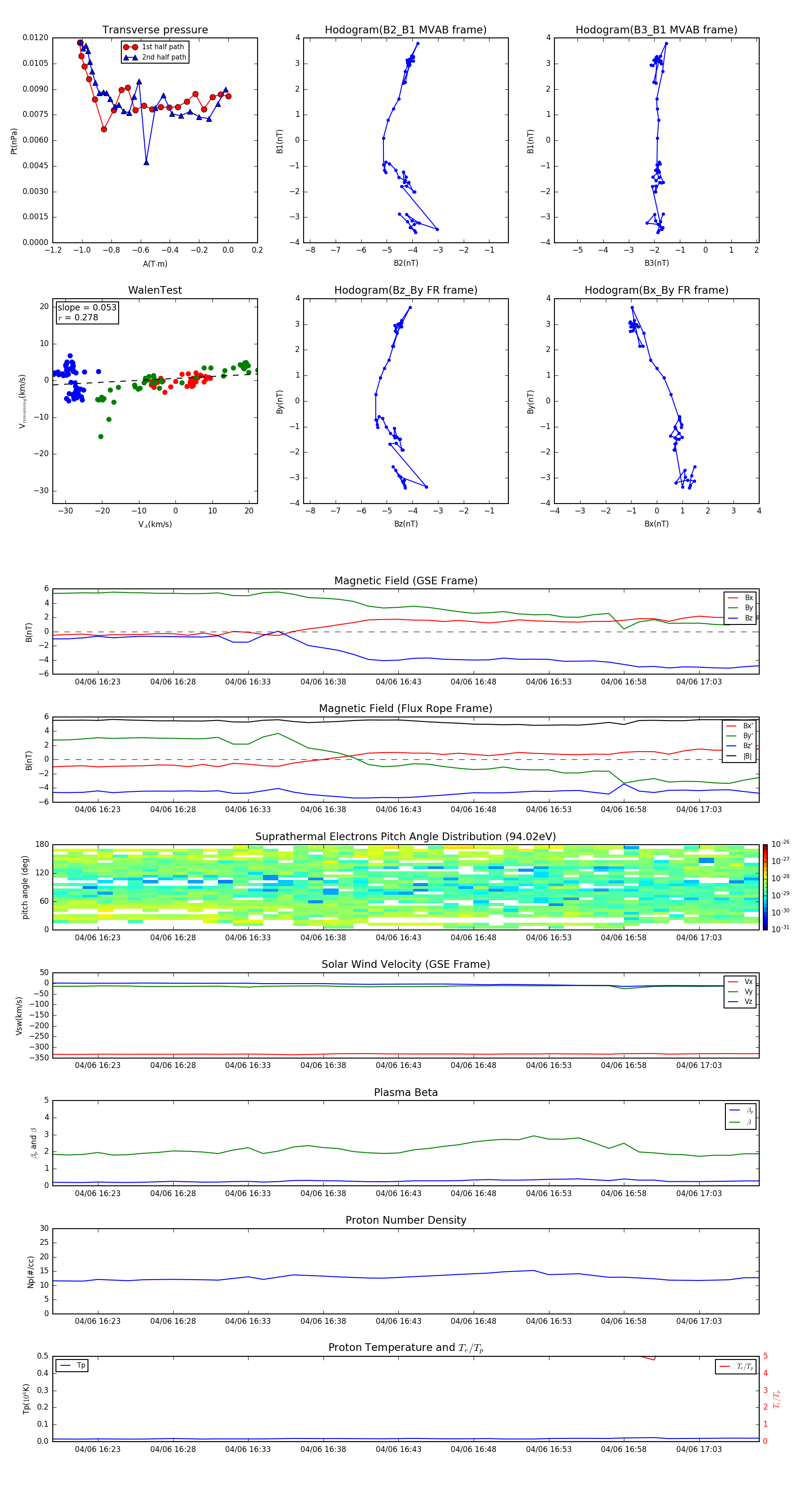
Task: Click the dashed fit line in WalenTest
Action: point(155,380)
